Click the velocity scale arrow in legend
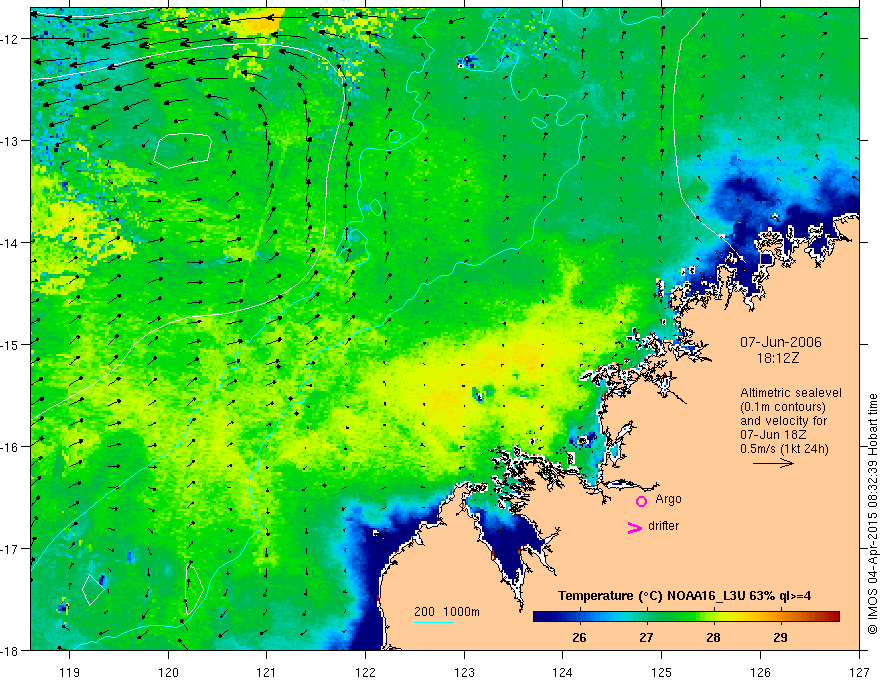This screenshot has height=680, width=880. [x=773, y=463]
